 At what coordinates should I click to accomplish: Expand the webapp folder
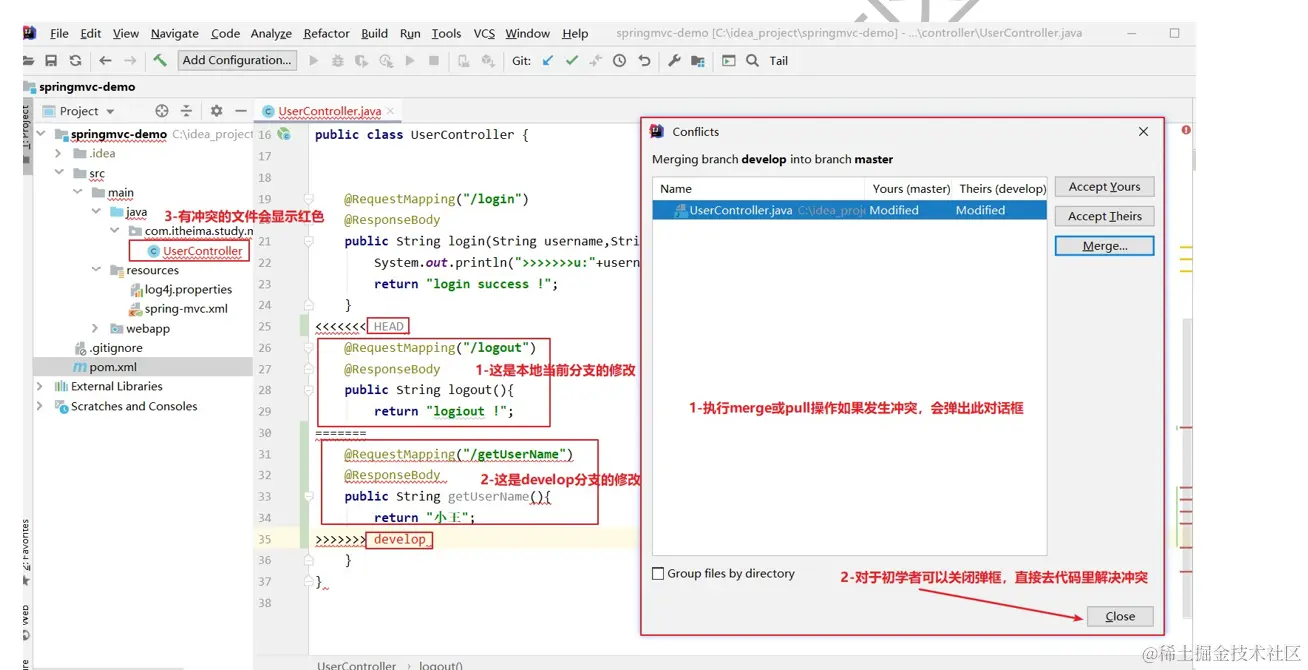pyautogui.click(x=96, y=329)
